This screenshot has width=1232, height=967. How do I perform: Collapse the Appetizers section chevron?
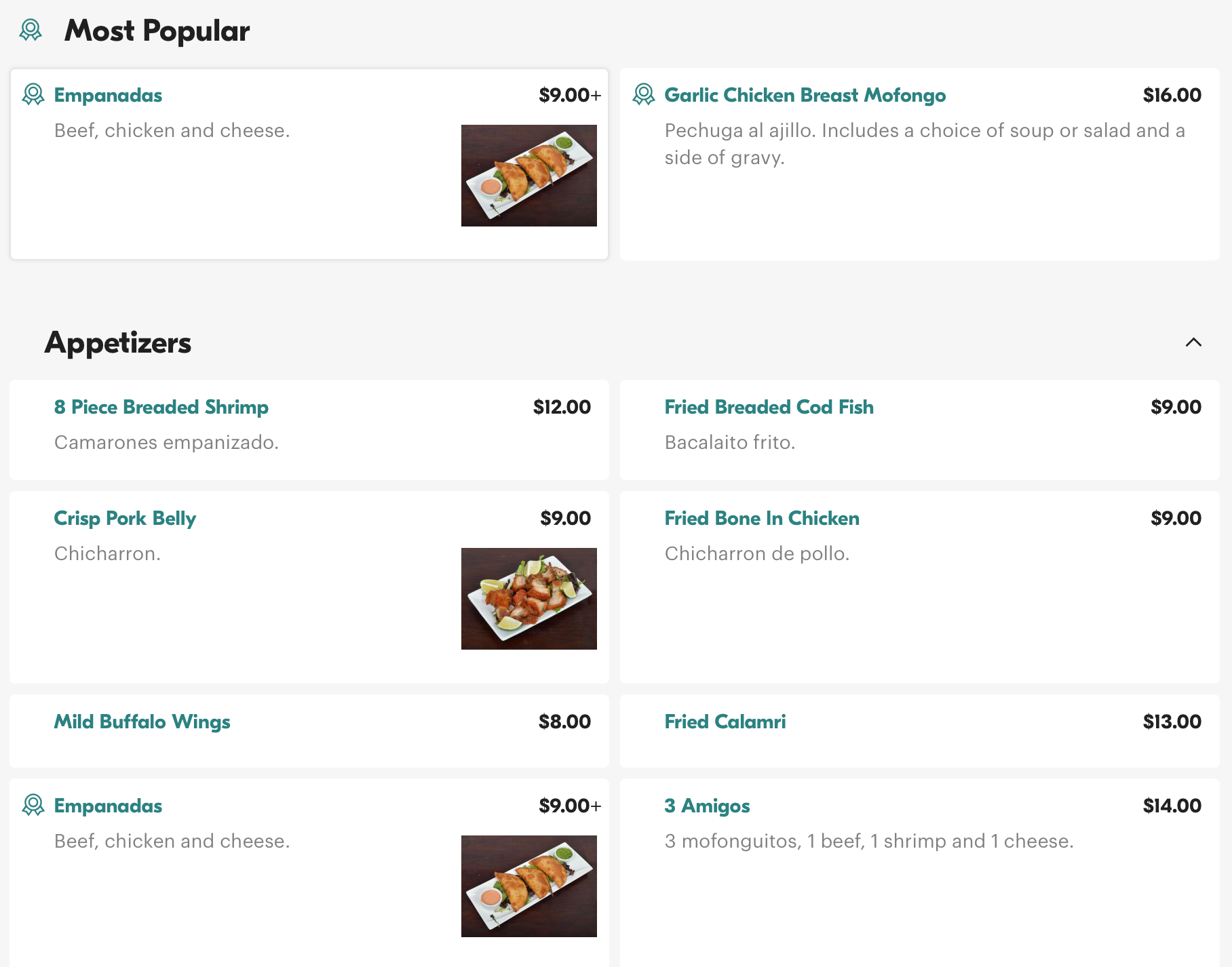click(1193, 342)
